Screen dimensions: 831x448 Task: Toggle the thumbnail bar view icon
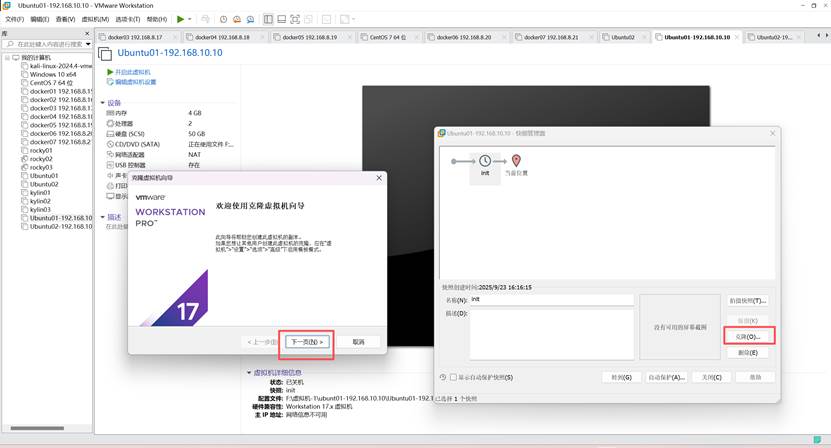click(281, 19)
